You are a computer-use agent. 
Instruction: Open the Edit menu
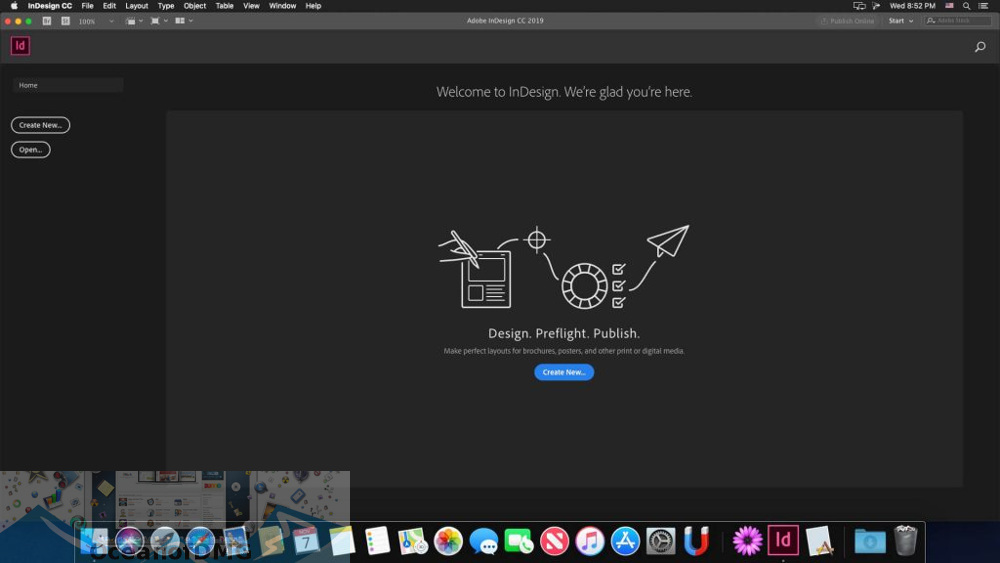pyautogui.click(x=109, y=6)
